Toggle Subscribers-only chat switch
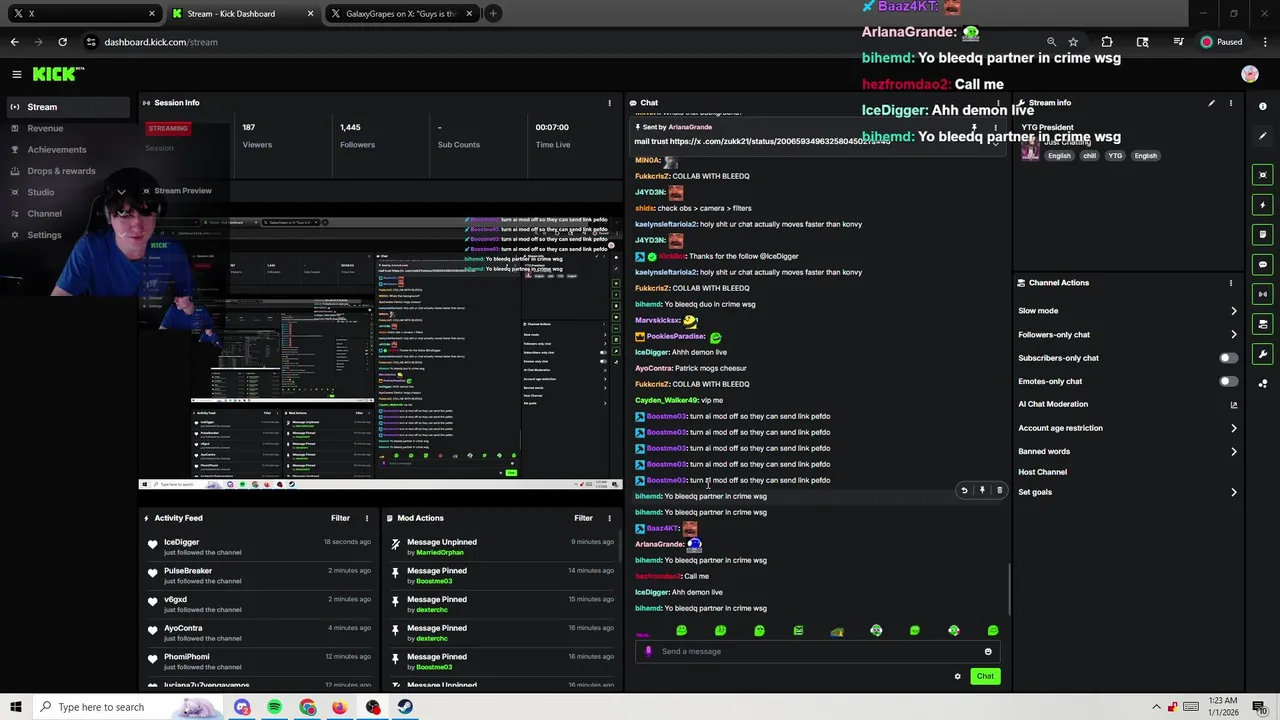This screenshot has width=1280, height=720. click(x=1228, y=358)
